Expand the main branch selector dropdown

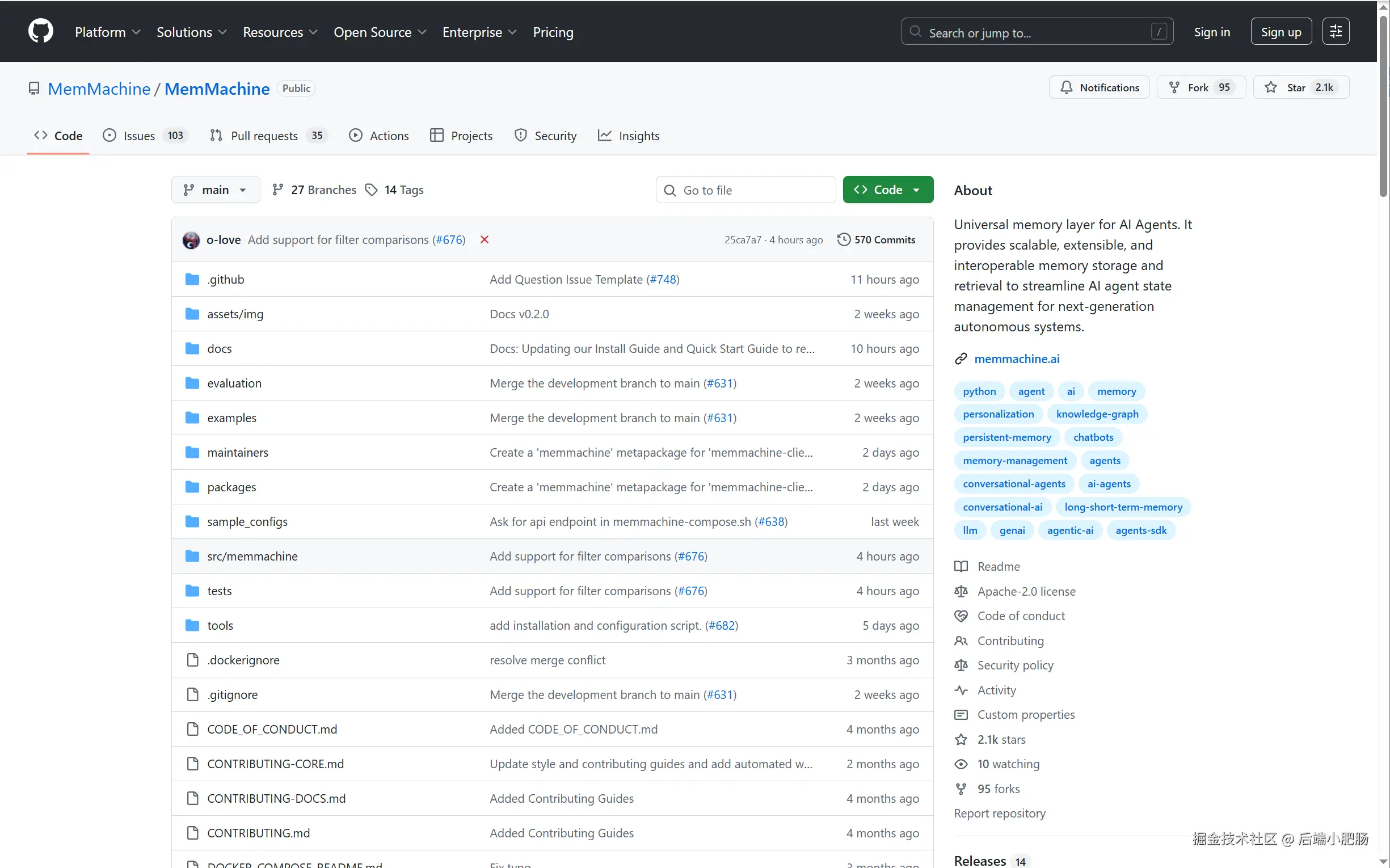(215, 189)
